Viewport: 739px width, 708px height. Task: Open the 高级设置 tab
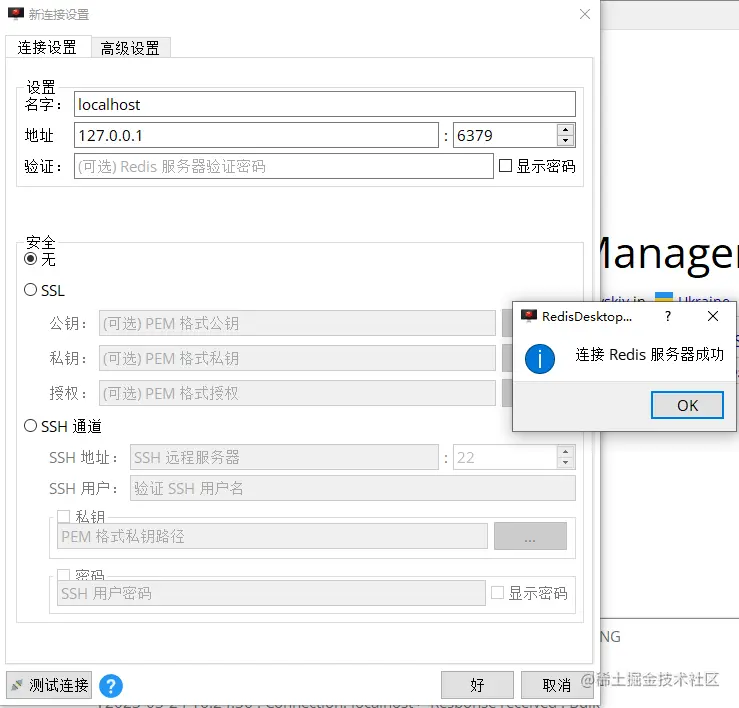click(x=130, y=48)
